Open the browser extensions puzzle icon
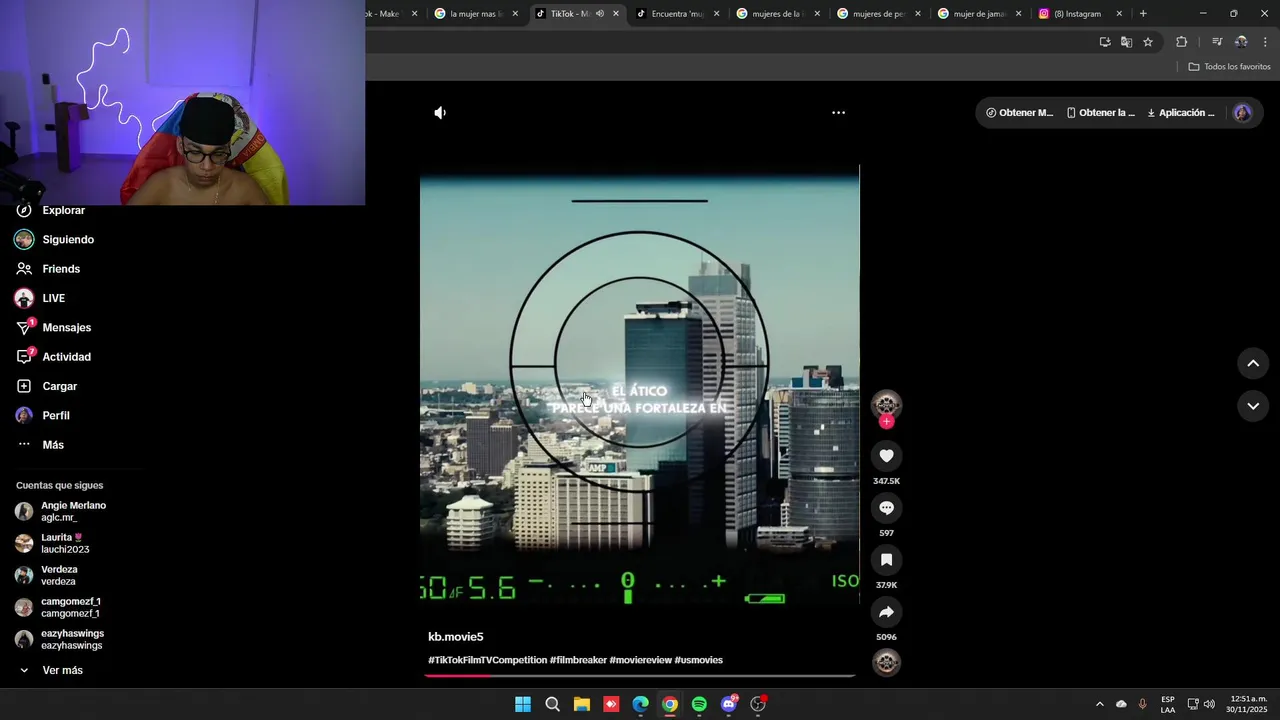Image resolution: width=1280 pixels, height=720 pixels. [1181, 42]
